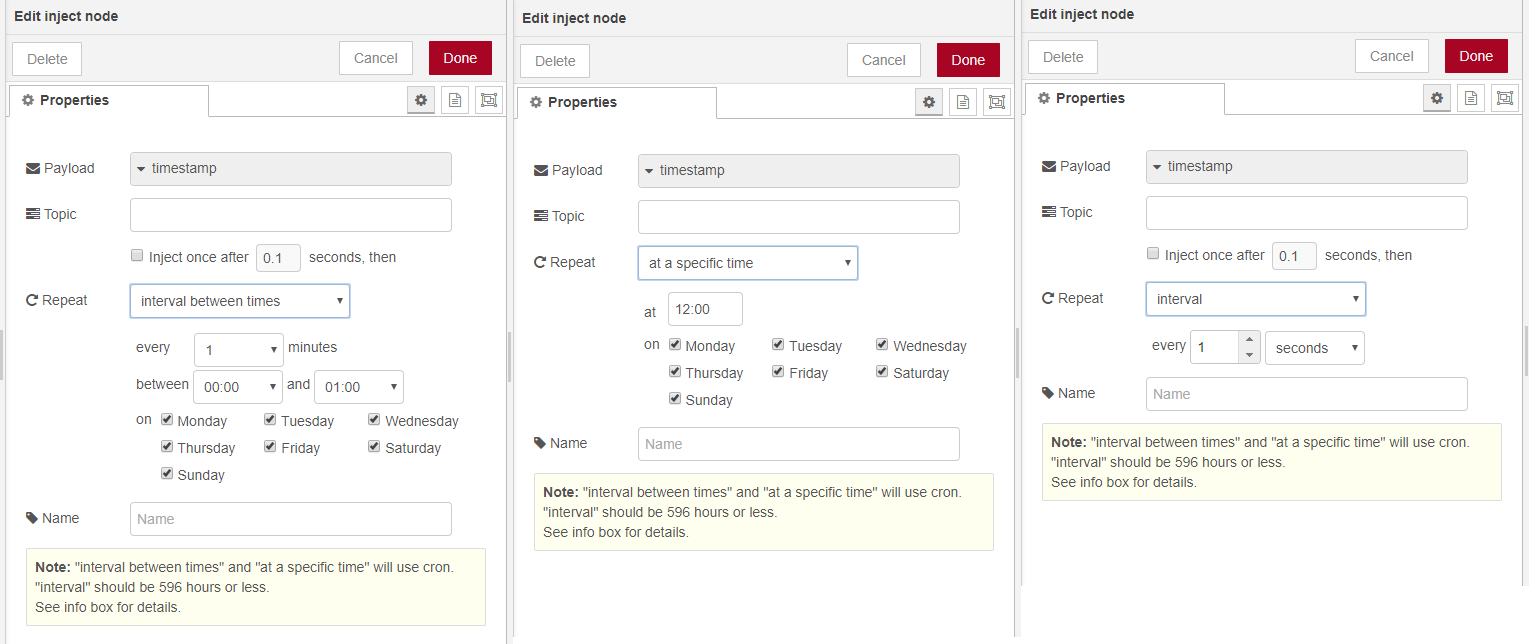Click Done button in right panel
This screenshot has width=1535, height=644.
[1476, 56]
